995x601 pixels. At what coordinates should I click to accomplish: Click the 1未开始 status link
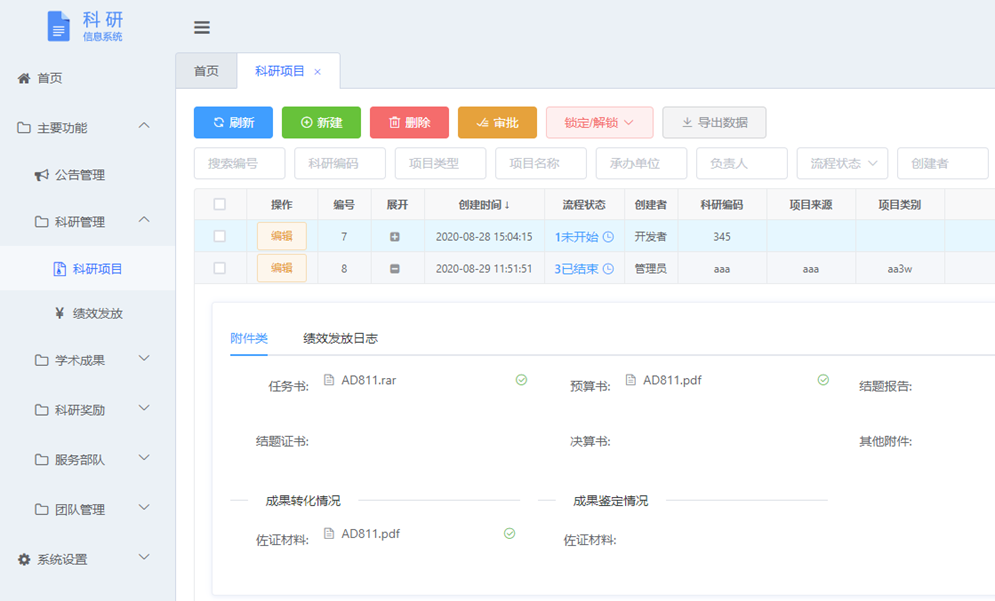point(576,237)
